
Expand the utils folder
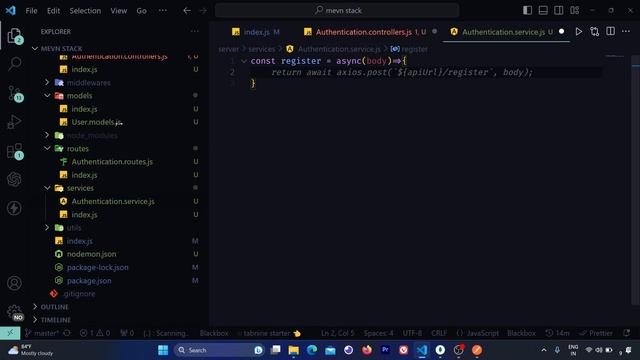(x=47, y=227)
